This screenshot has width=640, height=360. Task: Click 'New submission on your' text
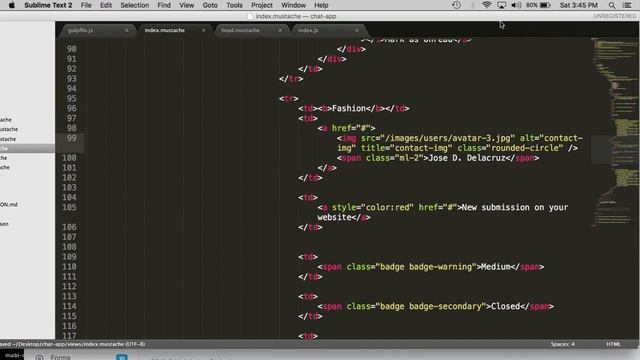click(515, 207)
